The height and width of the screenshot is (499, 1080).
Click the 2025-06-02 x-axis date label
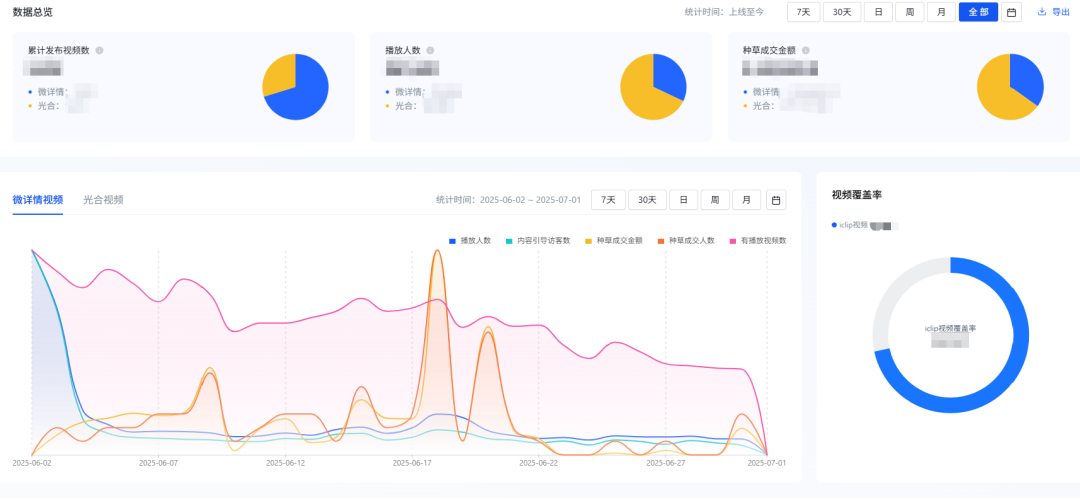click(32, 463)
